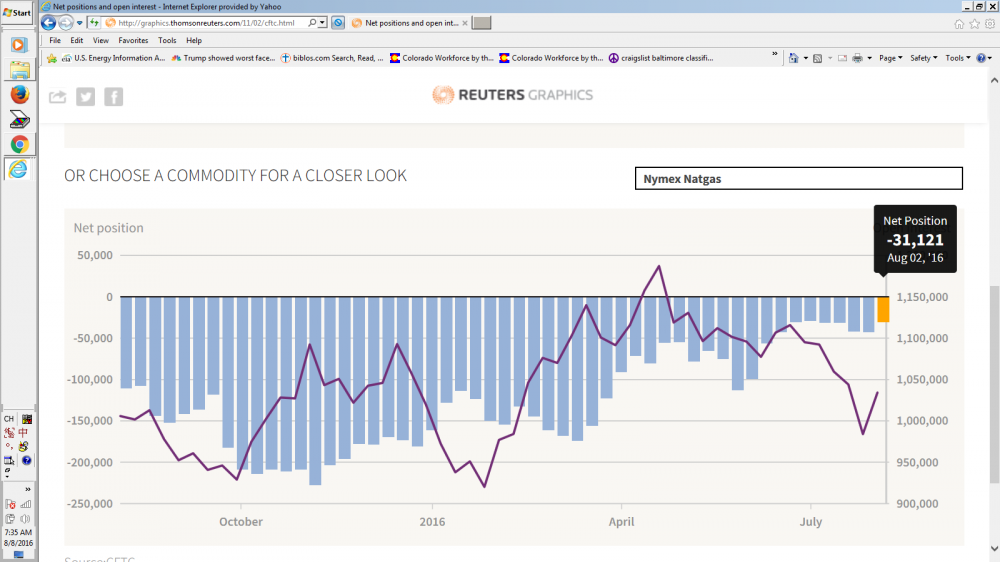Image resolution: width=1000 pixels, height=562 pixels.
Task: Click the favorites star icon at top right
Action: click(x=973, y=23)
